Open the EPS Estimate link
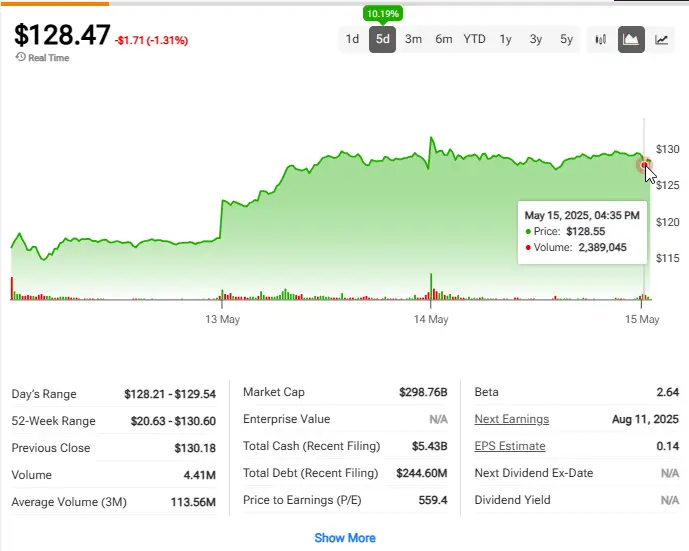689x551 pixels. pyautogui.click(x=510, y=446)
